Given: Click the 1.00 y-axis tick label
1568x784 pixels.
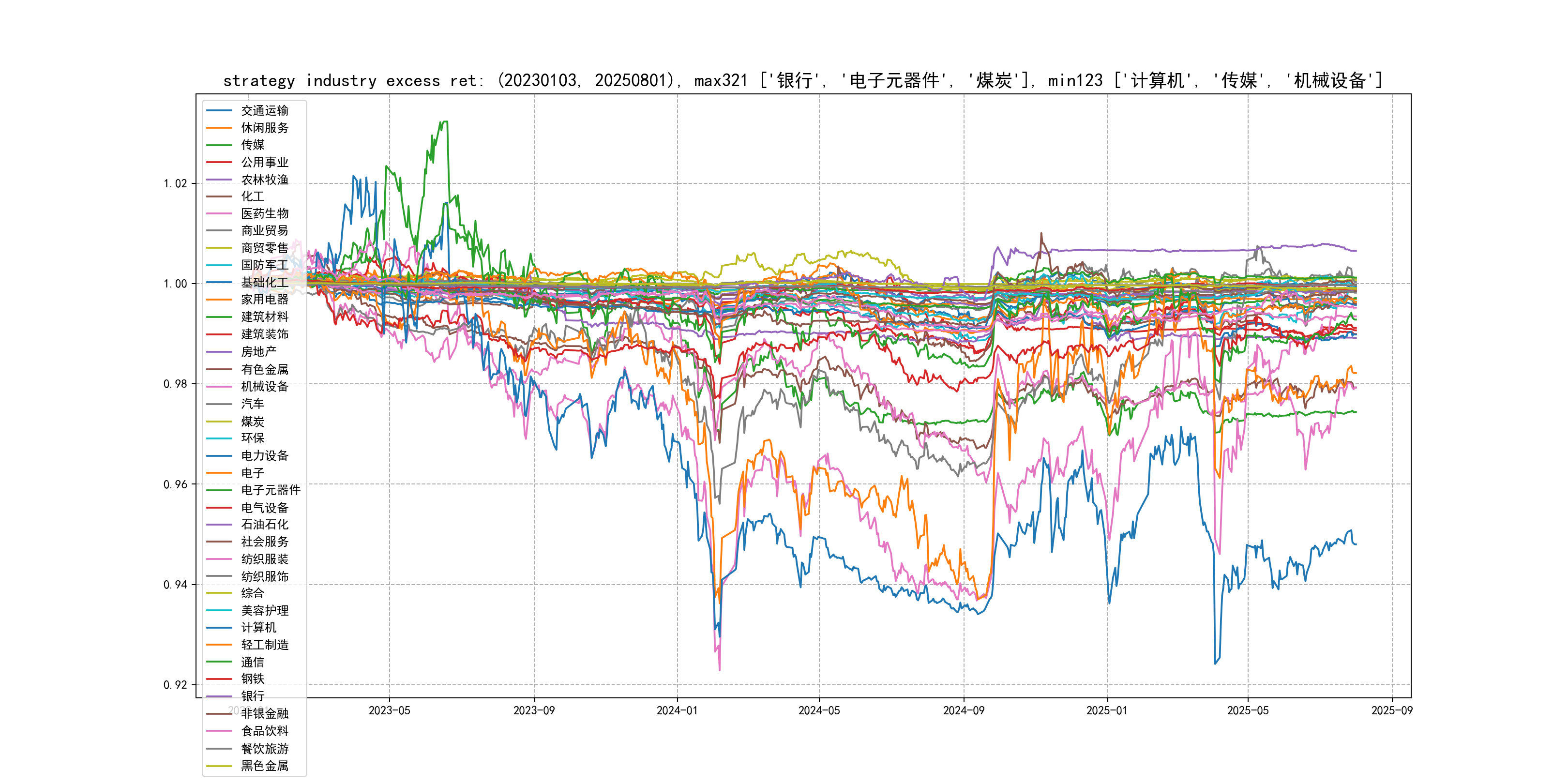Looking at the screenshot, I should click(175, 284).
